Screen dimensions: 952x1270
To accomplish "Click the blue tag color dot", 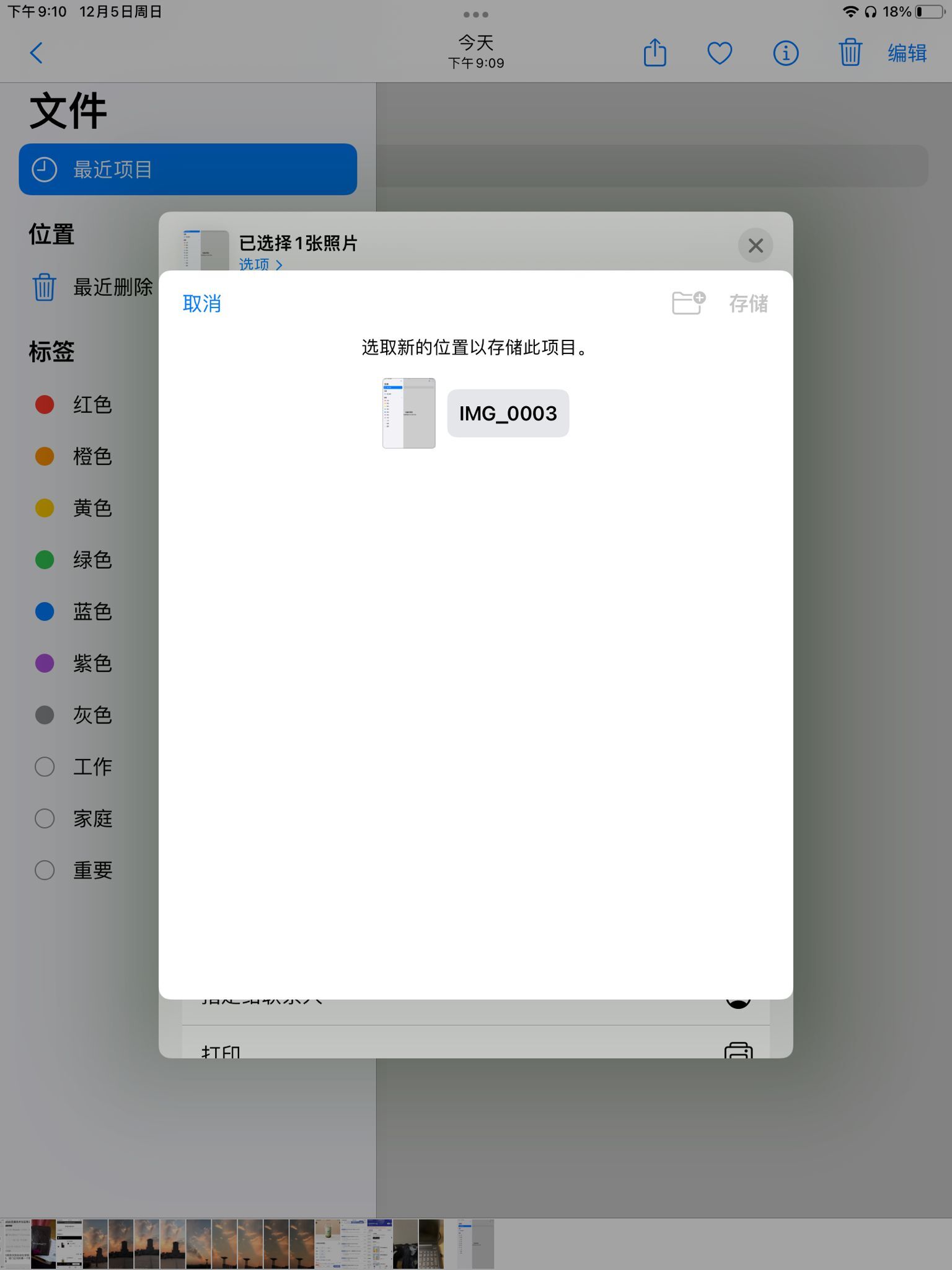I will click(x=45, y=611).
